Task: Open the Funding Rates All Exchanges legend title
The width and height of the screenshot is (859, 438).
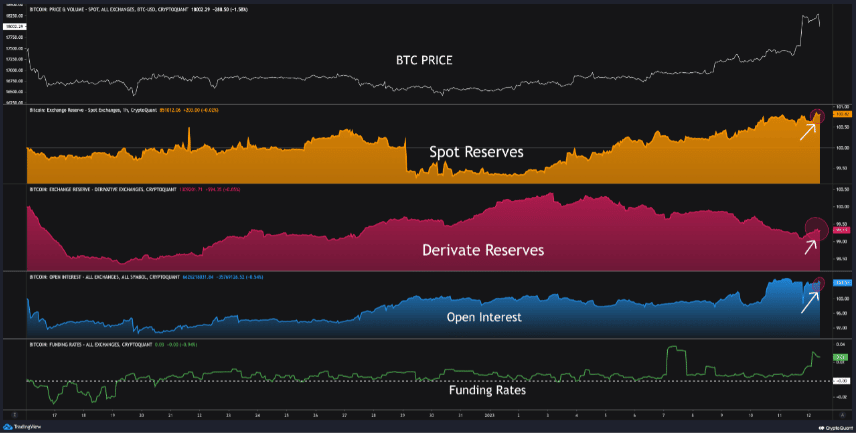Action: pyautogui.click(x=91, y=345)
